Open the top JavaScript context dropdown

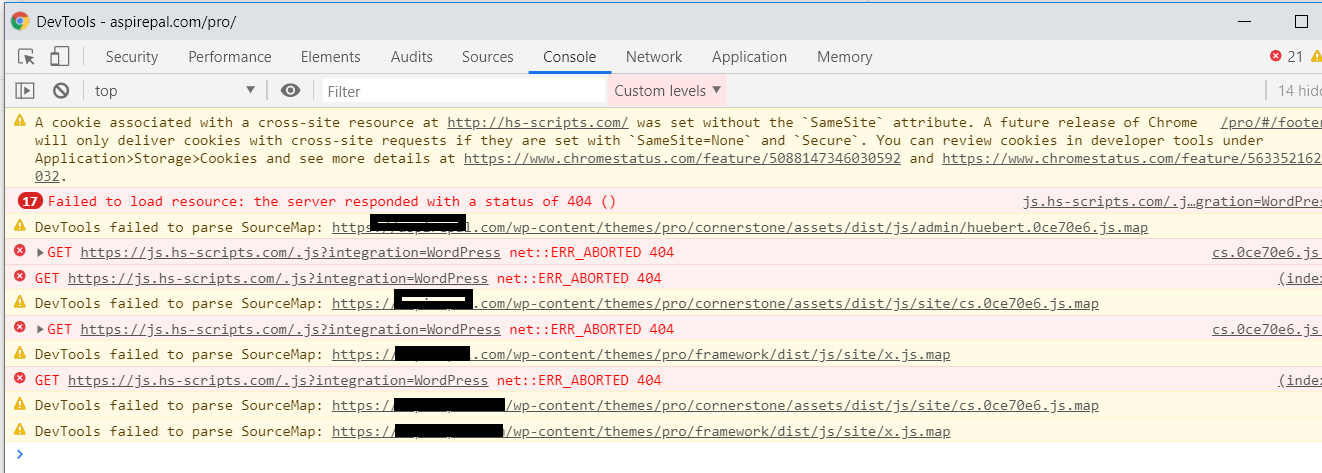(175, 91)
